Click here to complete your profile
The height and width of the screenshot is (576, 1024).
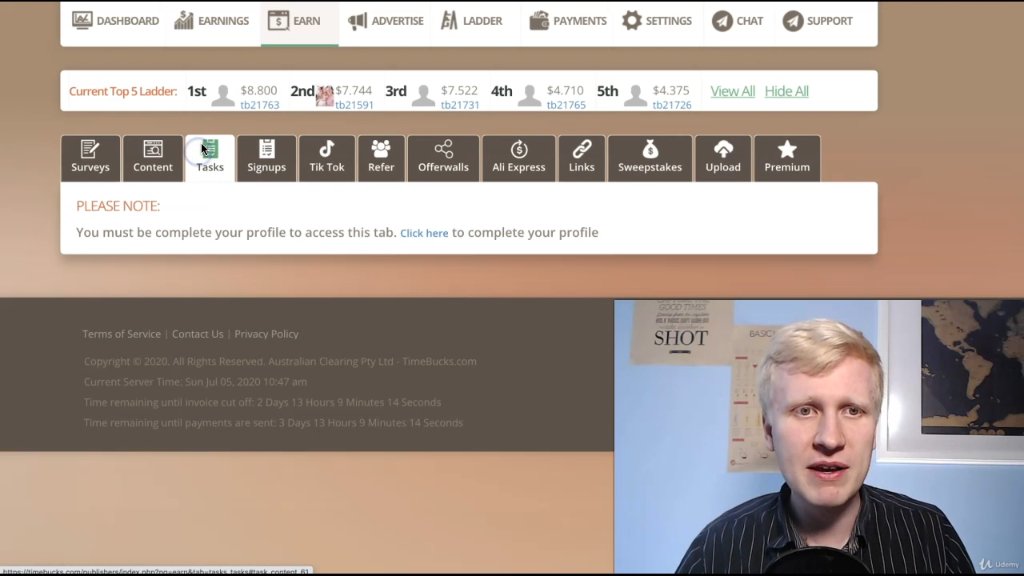pos(424,233)
